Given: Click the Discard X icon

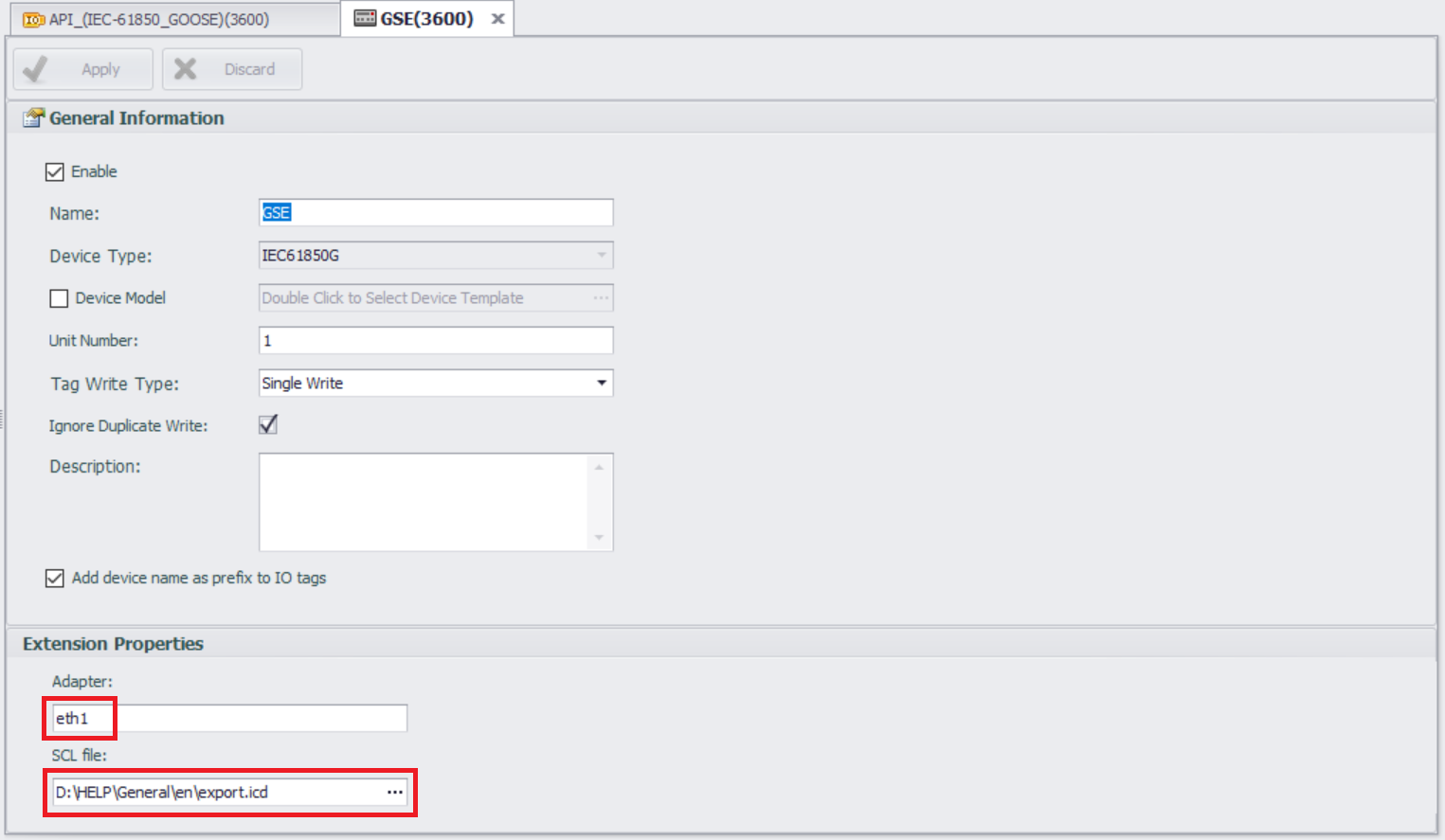Looking at the screenshot, I should tap(186, 69).
